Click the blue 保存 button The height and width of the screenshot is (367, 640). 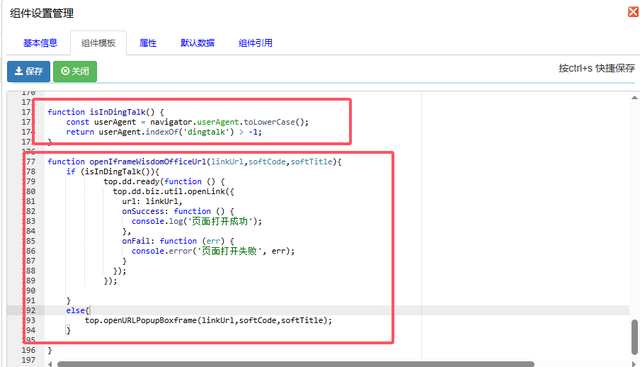pos(29,71)
